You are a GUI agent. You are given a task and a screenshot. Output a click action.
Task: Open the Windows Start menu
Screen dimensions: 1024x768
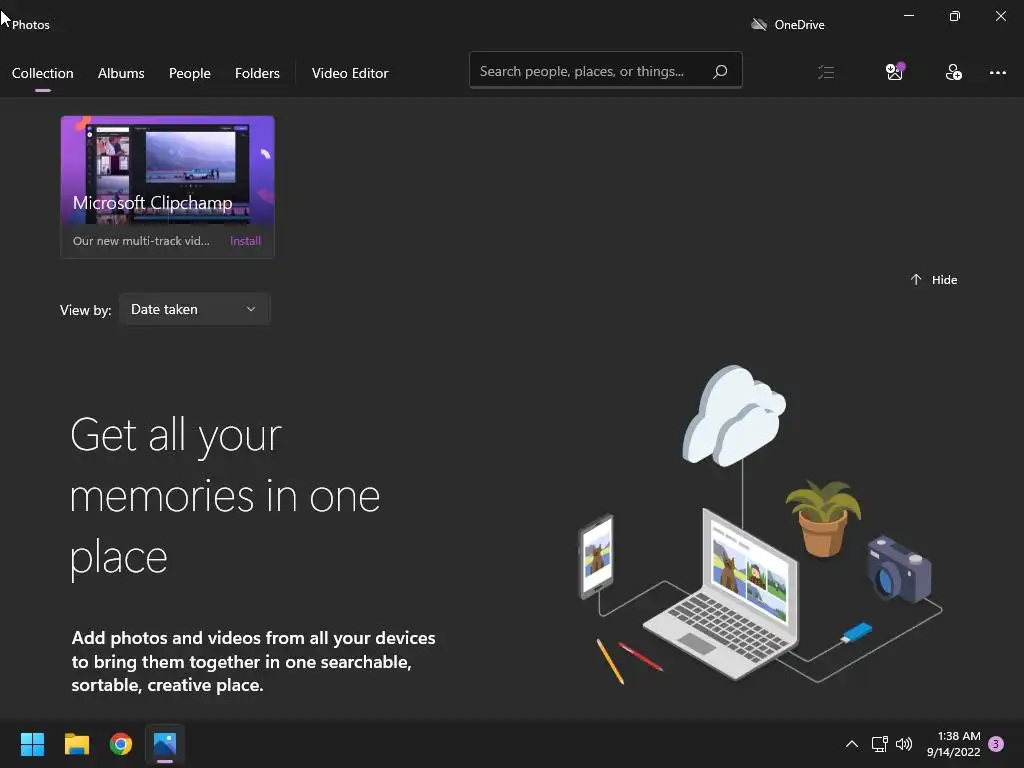click(x=32, y=744)
